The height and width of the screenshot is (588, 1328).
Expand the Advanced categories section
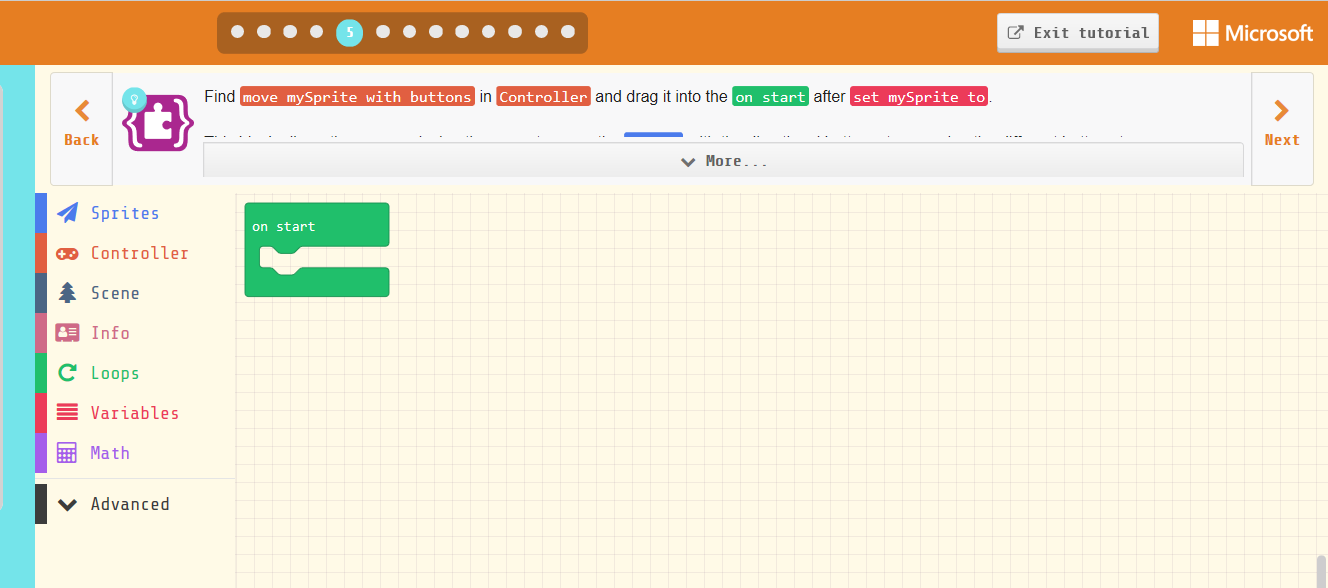pyautogui.click(x=135, y=504)
